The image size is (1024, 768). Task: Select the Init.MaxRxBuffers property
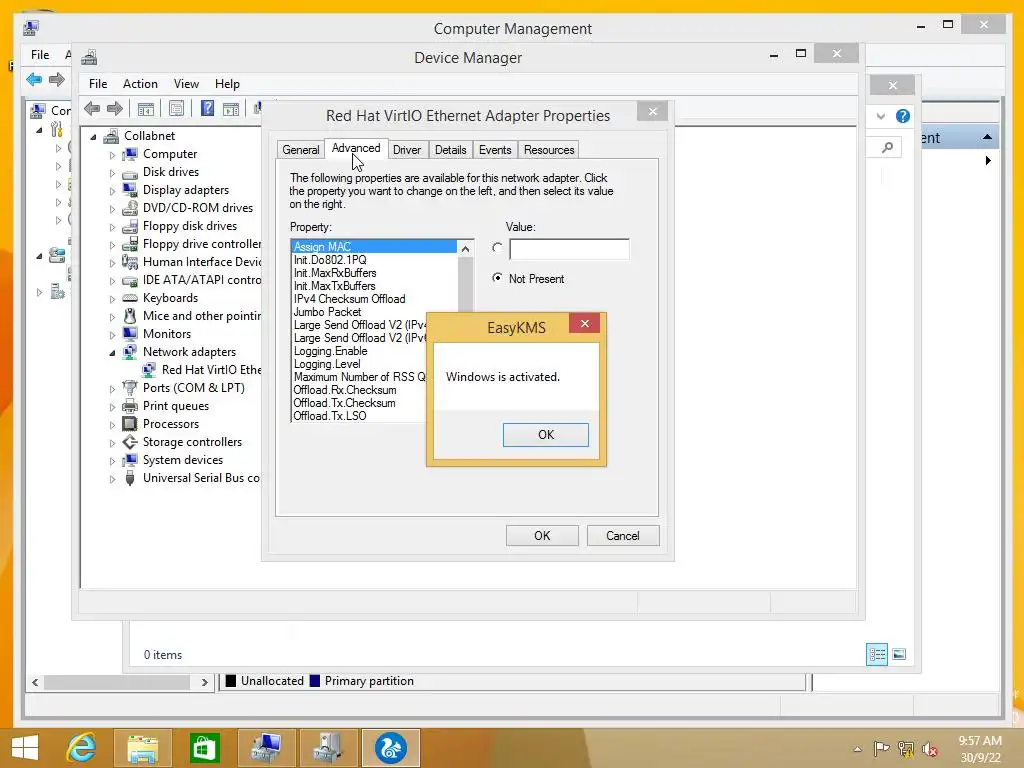(x=335, y=273)
